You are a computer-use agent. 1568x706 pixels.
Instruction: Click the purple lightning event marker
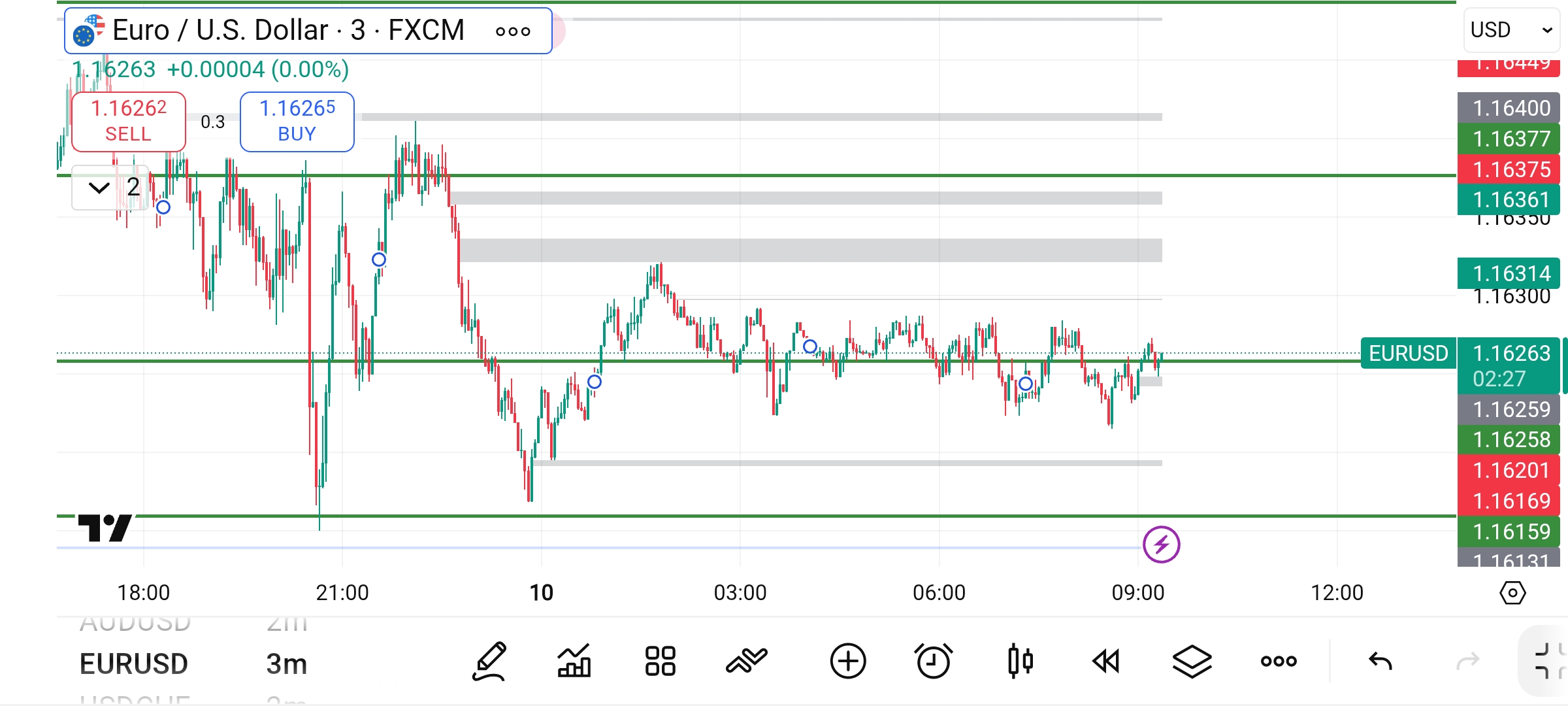[x=1161, y=544]
